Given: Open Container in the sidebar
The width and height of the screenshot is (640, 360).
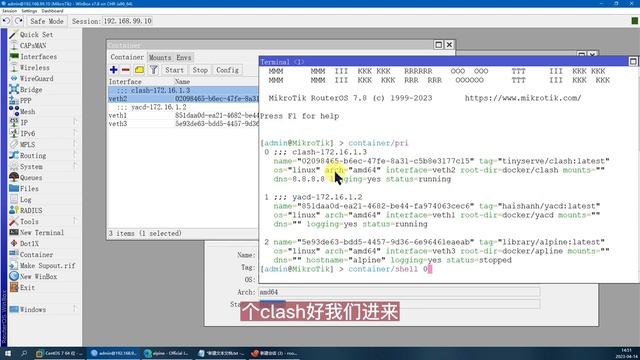Looking at the screenshot, I should tap(36, 255).
